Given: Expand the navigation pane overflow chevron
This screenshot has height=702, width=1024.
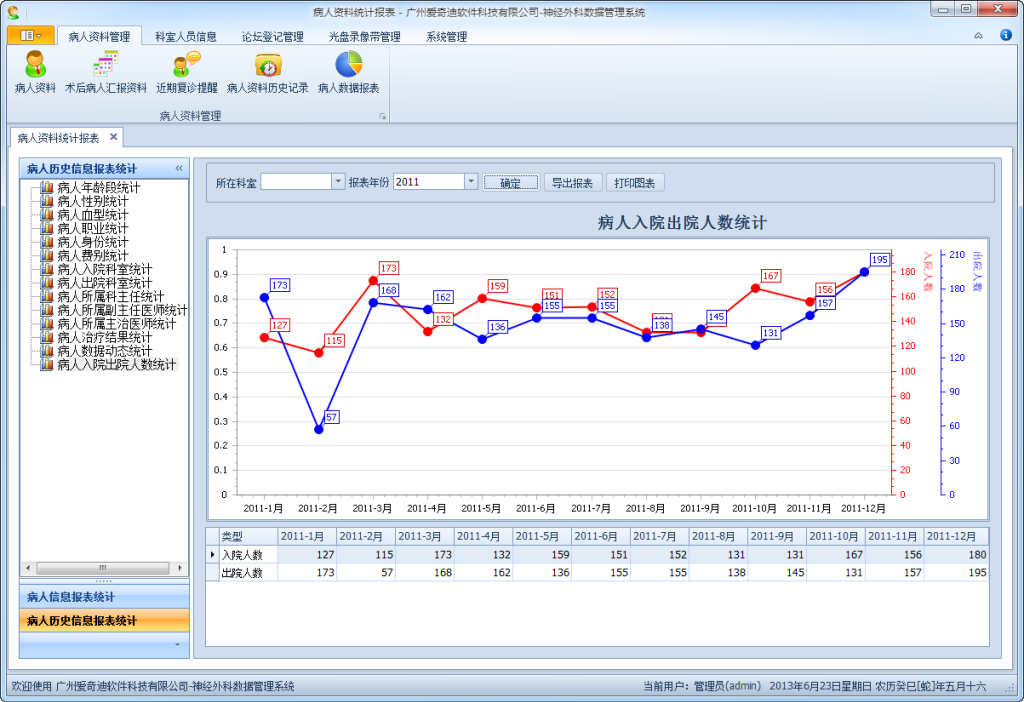Looking at the screenshot, I should pyautogui.click(x=177, y=645).
